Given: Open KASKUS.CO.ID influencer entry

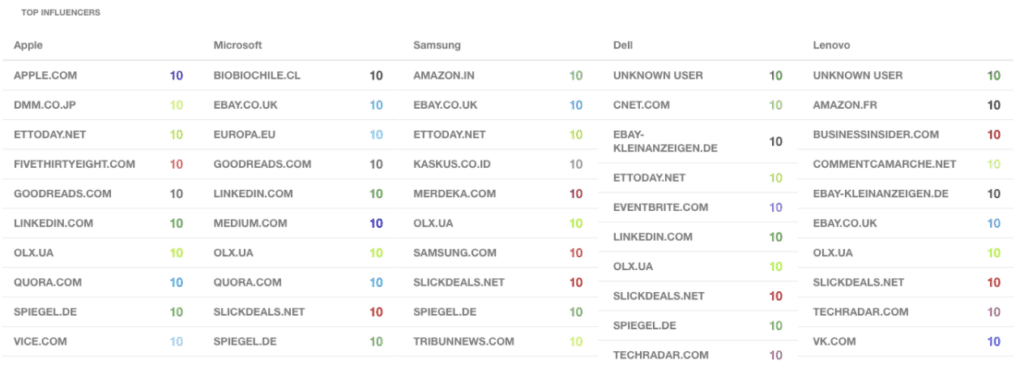Looking at the screenshot, I should (x=452, y=164).
